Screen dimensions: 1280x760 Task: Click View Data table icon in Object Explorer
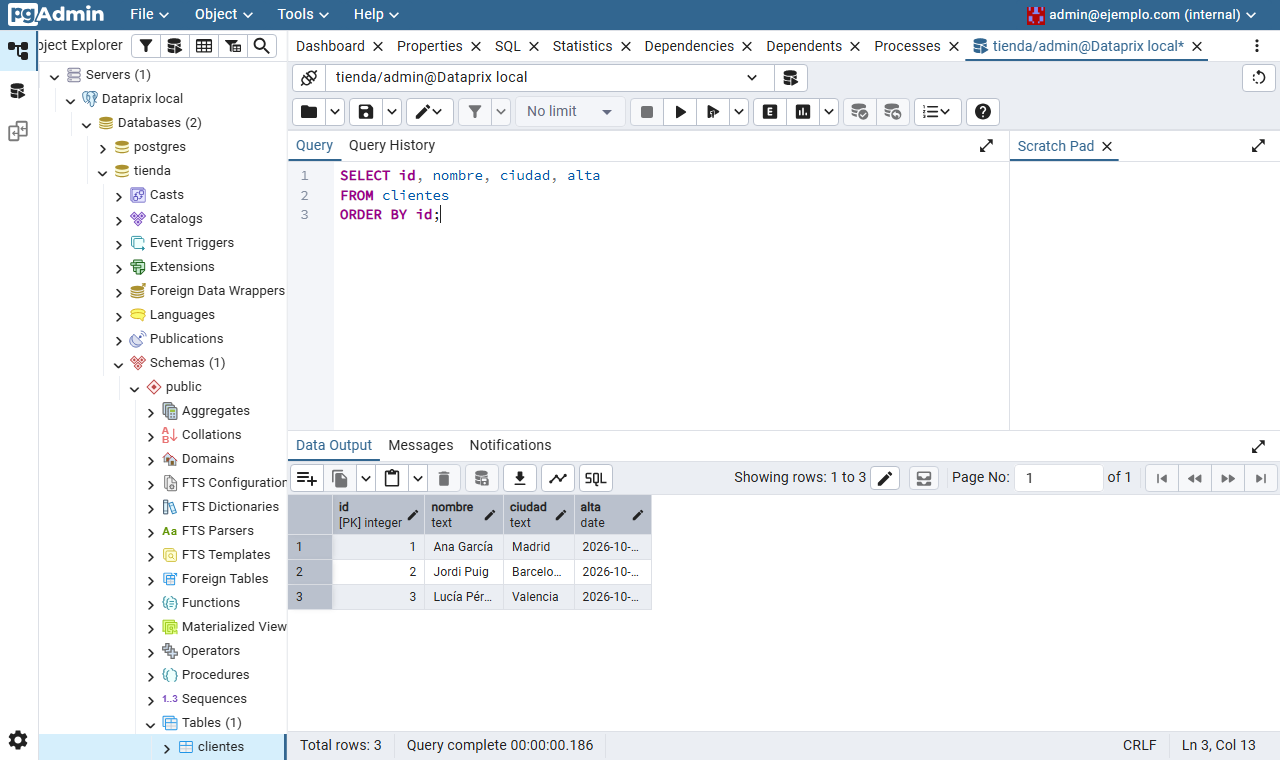pos(204,46)
